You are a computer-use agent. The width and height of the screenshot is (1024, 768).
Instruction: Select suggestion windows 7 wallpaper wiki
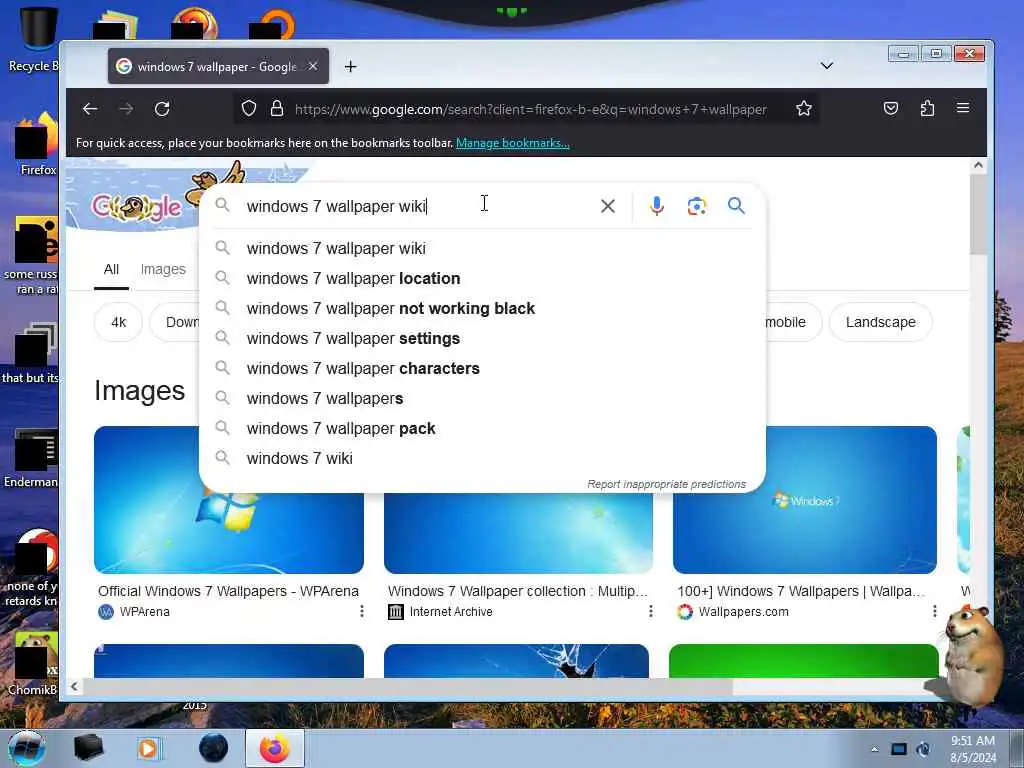click(x=482, y=248)
